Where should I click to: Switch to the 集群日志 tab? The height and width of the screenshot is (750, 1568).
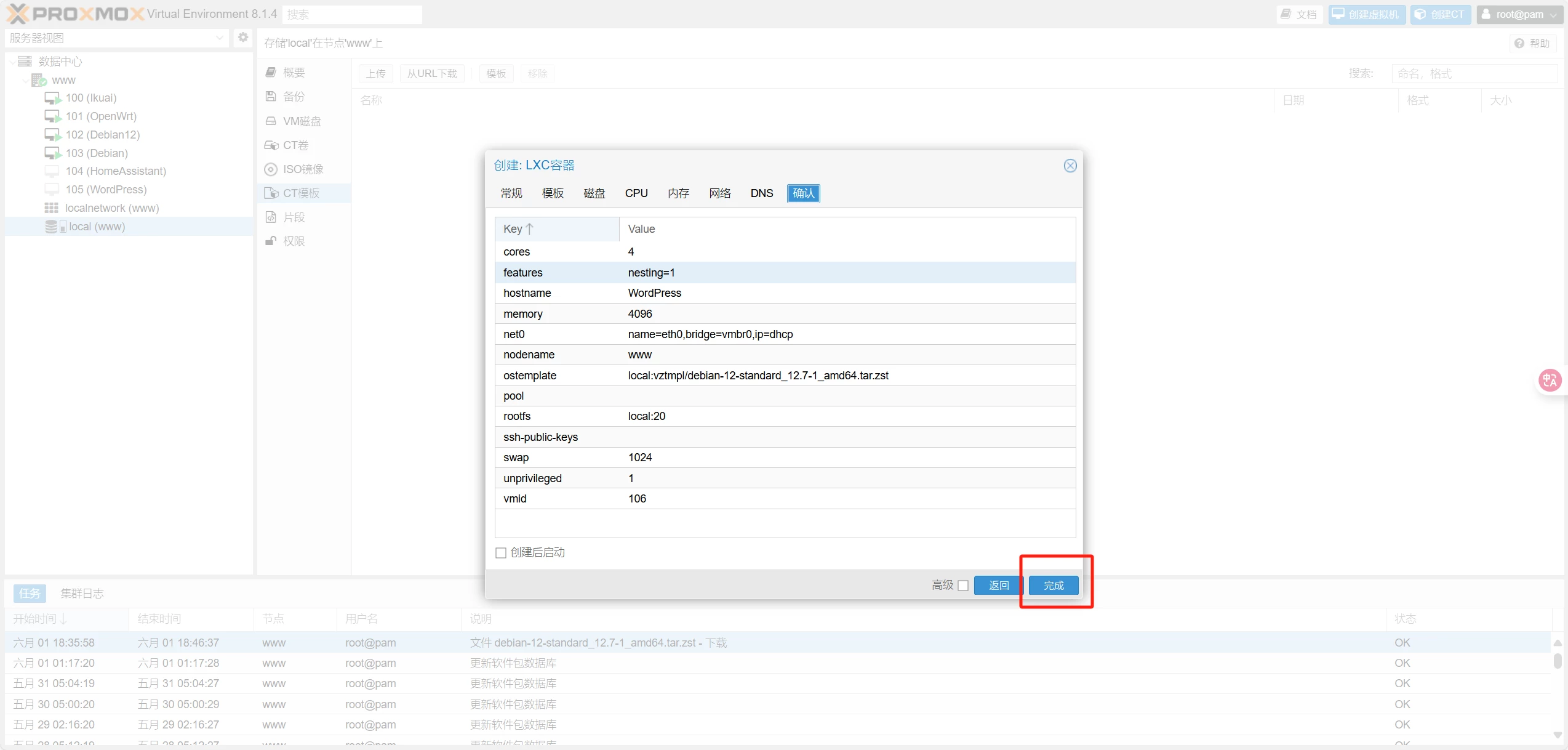82,594
